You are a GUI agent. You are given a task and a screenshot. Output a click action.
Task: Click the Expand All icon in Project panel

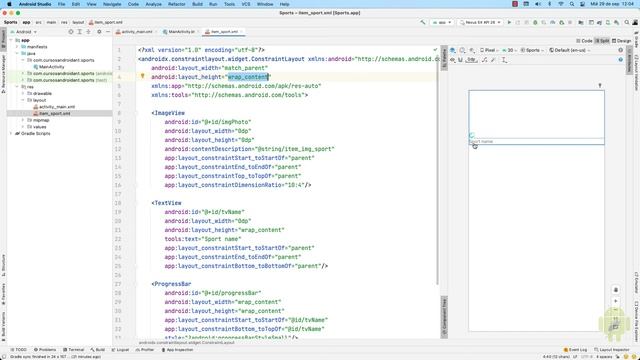click(80, 31)
